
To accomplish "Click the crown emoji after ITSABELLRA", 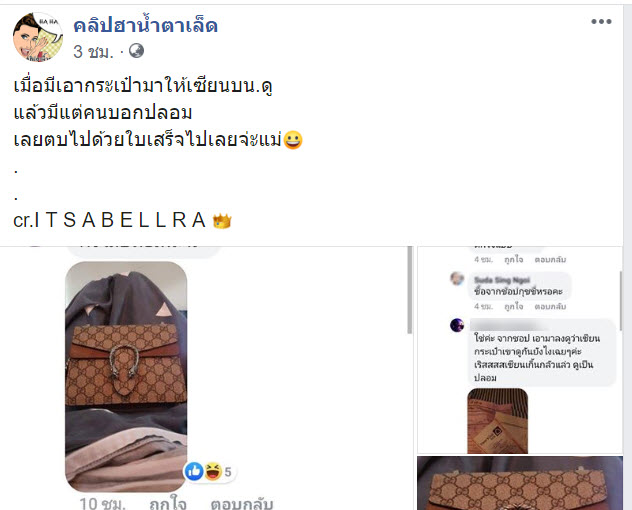I will coord(222,221).
